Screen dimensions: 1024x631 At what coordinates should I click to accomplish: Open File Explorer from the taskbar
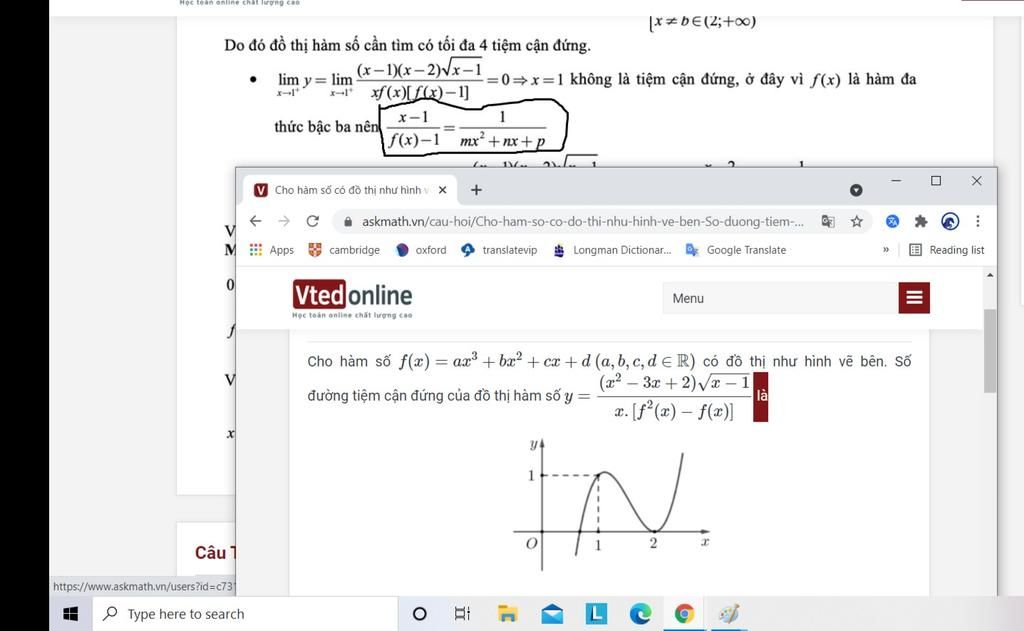click(507, 613)
